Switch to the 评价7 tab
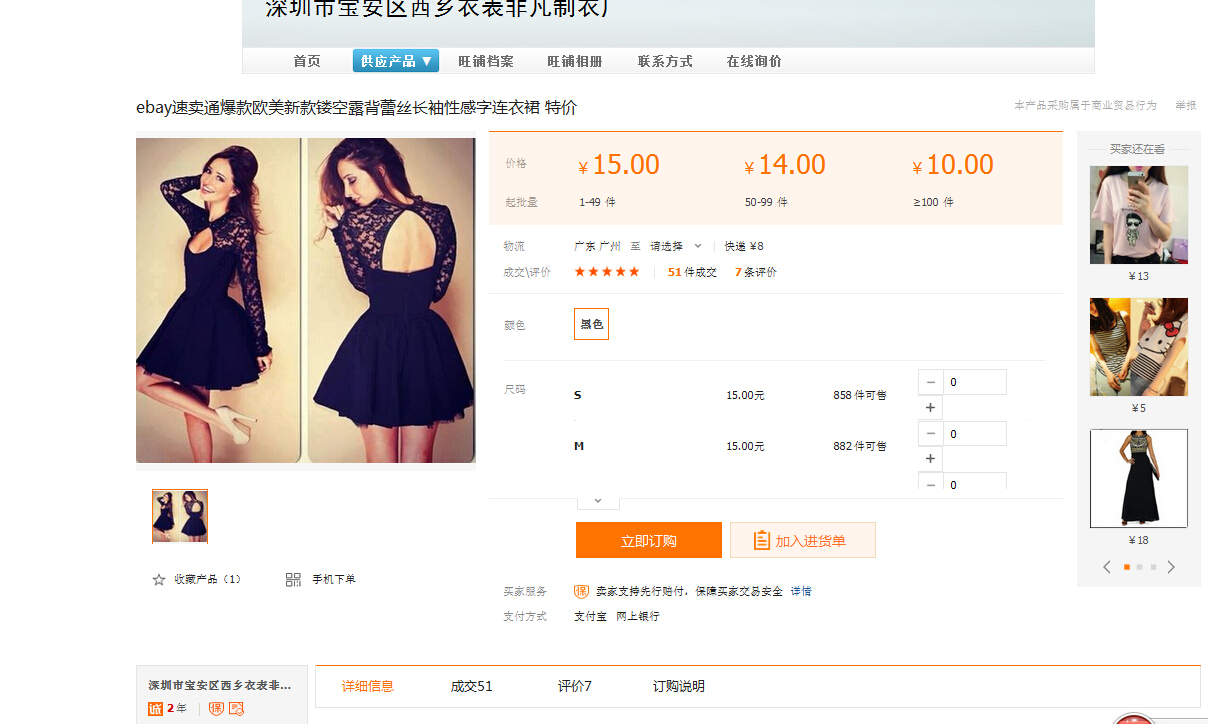The width and height of the screenshot is (1208, 724). [x=574, y=686]
